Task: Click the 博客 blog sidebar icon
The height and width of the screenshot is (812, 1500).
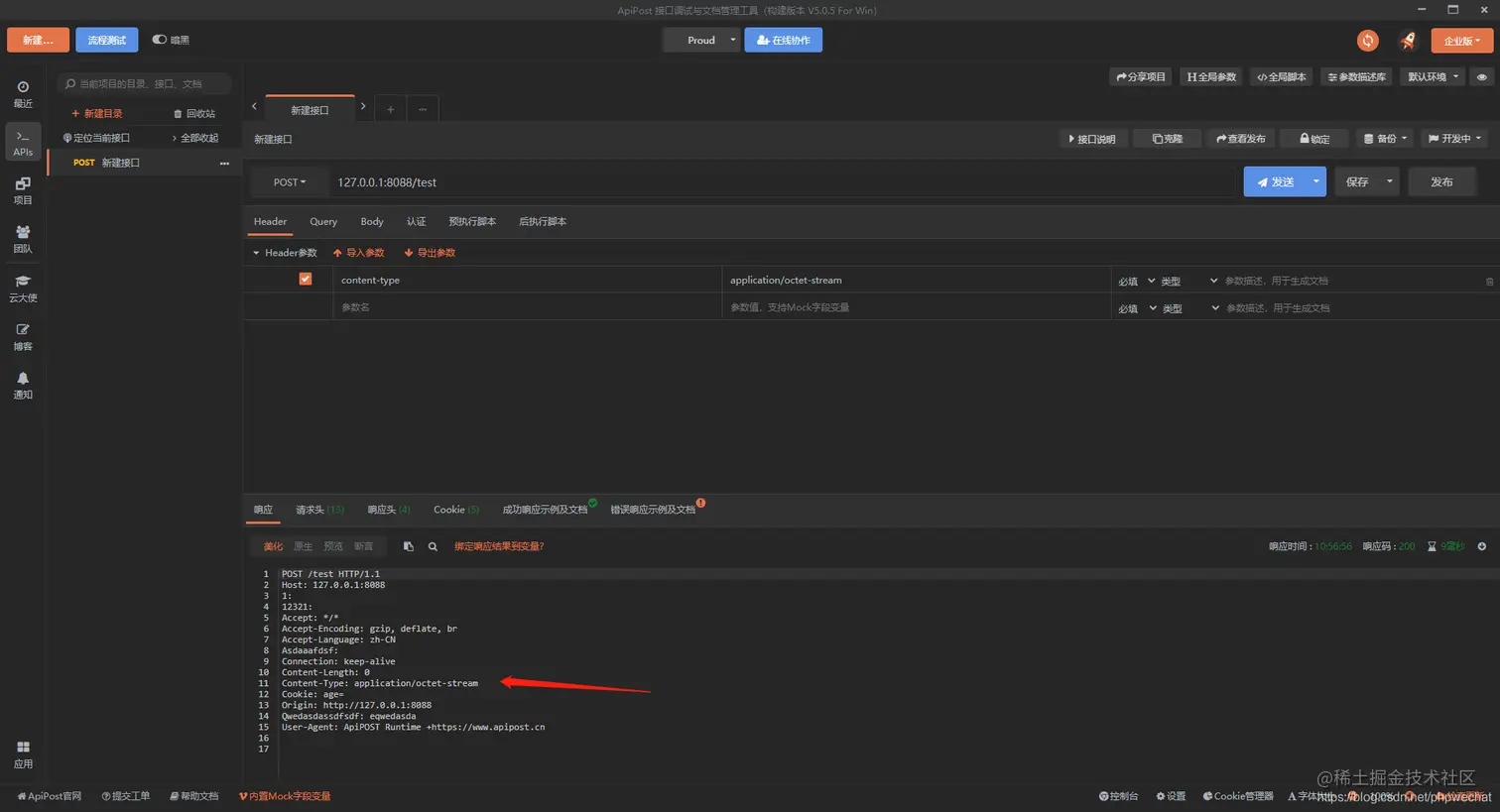Action: 23,337
